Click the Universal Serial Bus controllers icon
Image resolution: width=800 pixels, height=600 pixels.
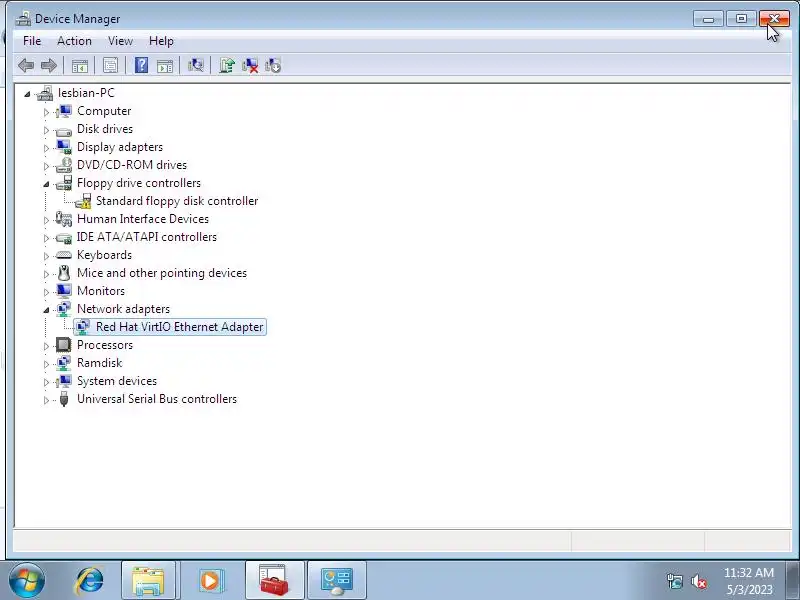(64, 399)
